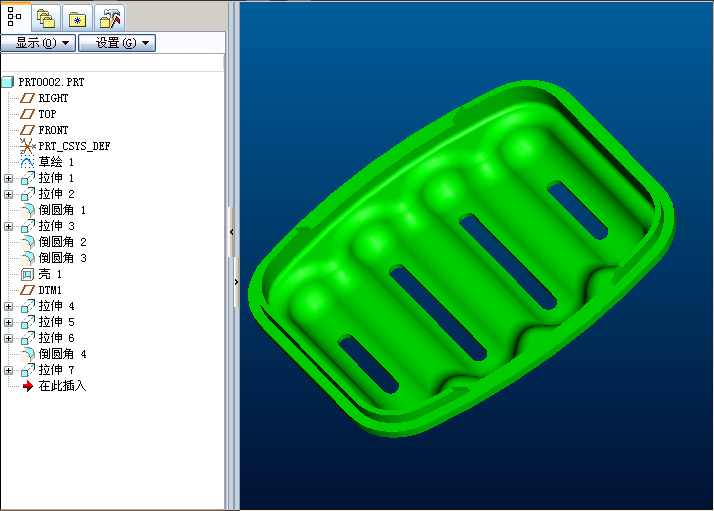Click the green soap dish model
This screenshot has height=511, width=714.
point(460,260)
